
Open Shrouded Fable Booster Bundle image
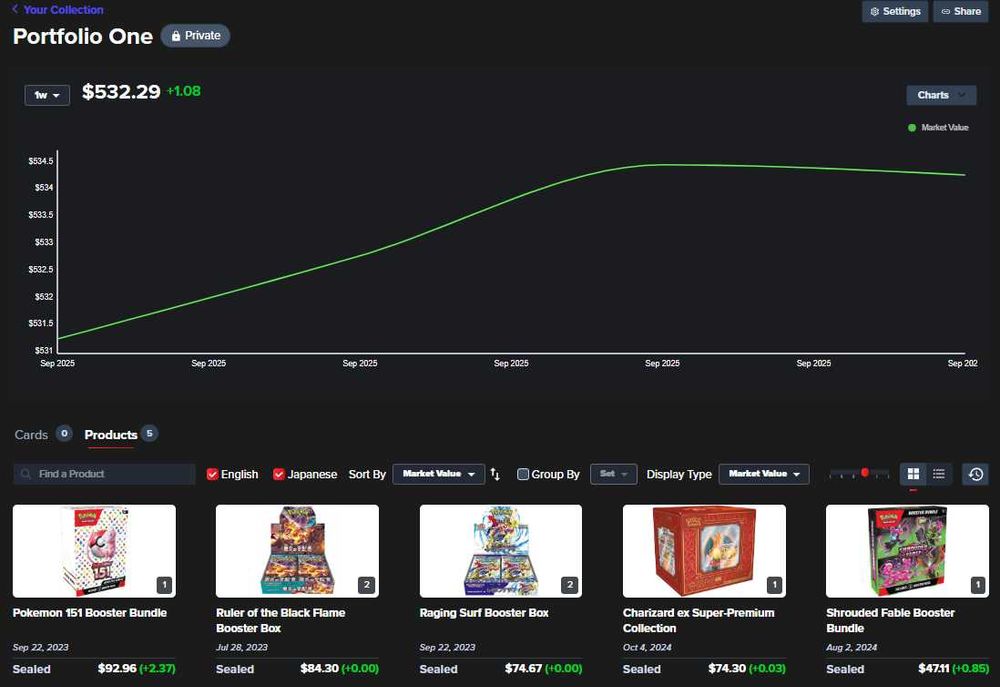(908, 551)
